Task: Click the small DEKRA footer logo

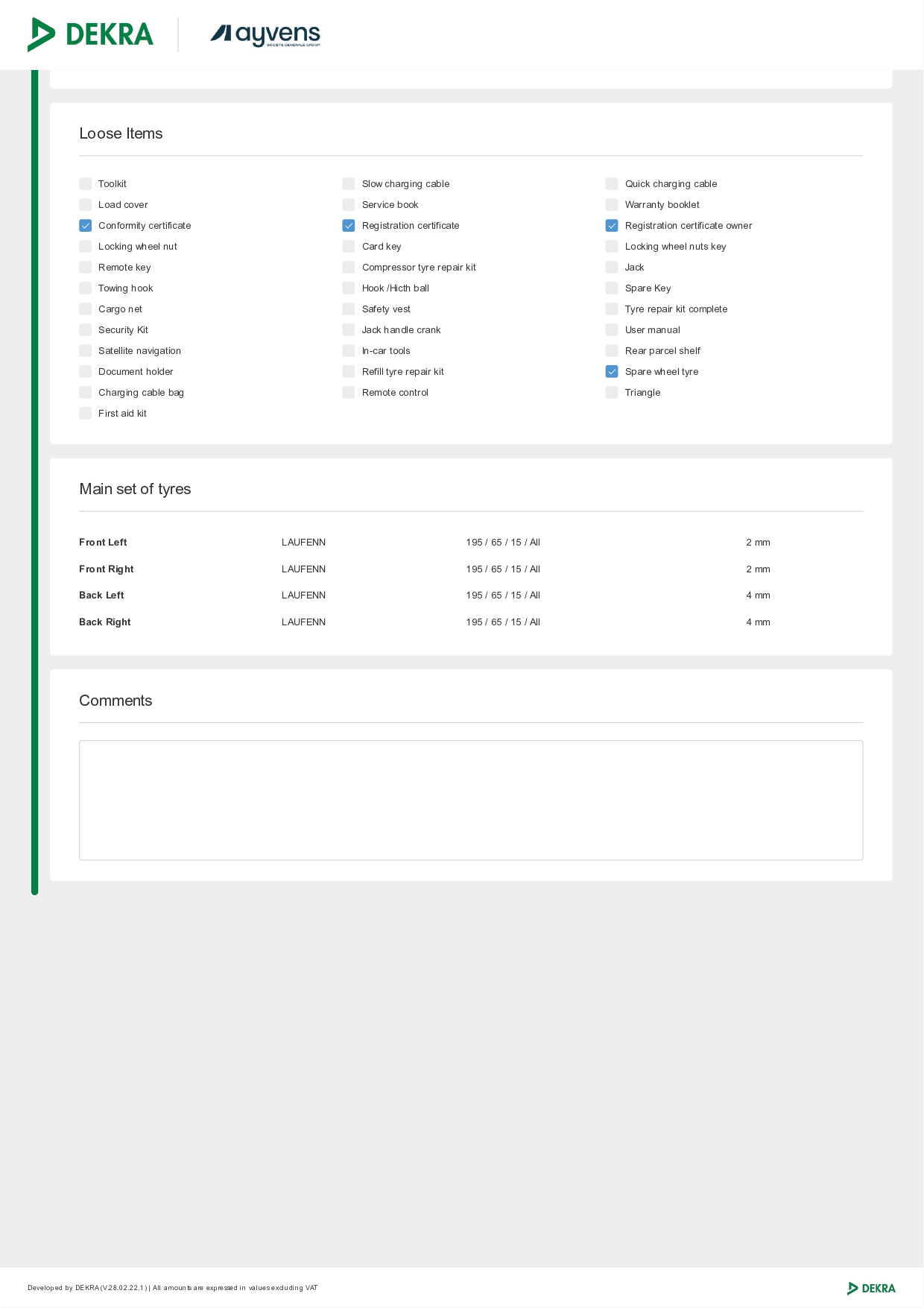Action: point(871,1288)
